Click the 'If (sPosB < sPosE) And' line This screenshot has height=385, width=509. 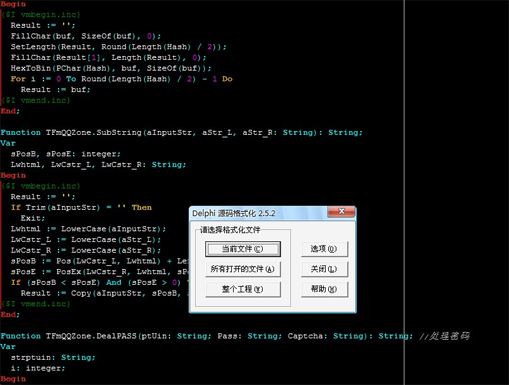[100, 282]
